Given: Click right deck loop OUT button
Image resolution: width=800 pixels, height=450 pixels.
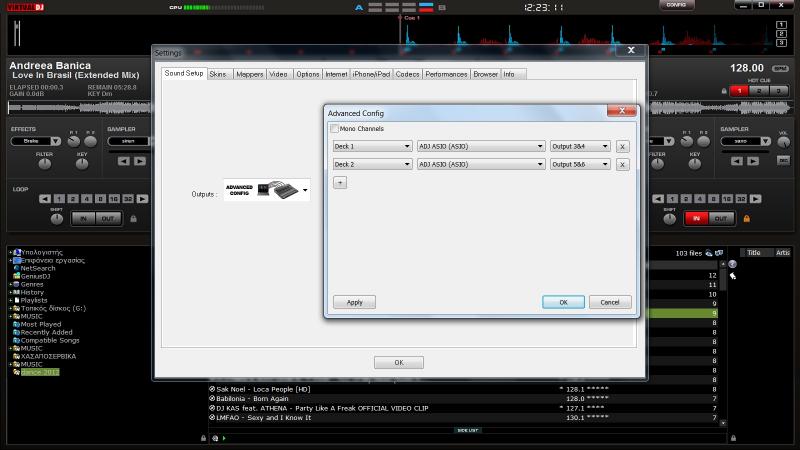Looking at the screenshot, I should click(721, 219).
